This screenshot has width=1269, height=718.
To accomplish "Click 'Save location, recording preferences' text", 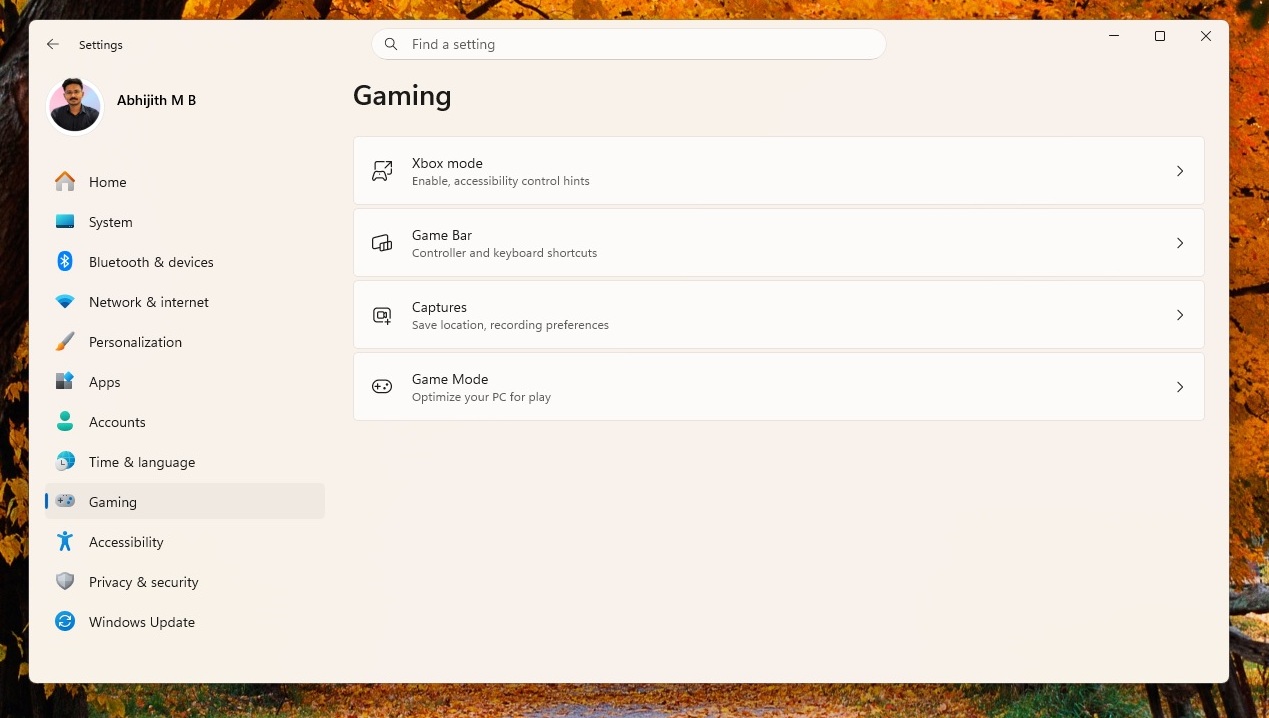I will point(510,325).
